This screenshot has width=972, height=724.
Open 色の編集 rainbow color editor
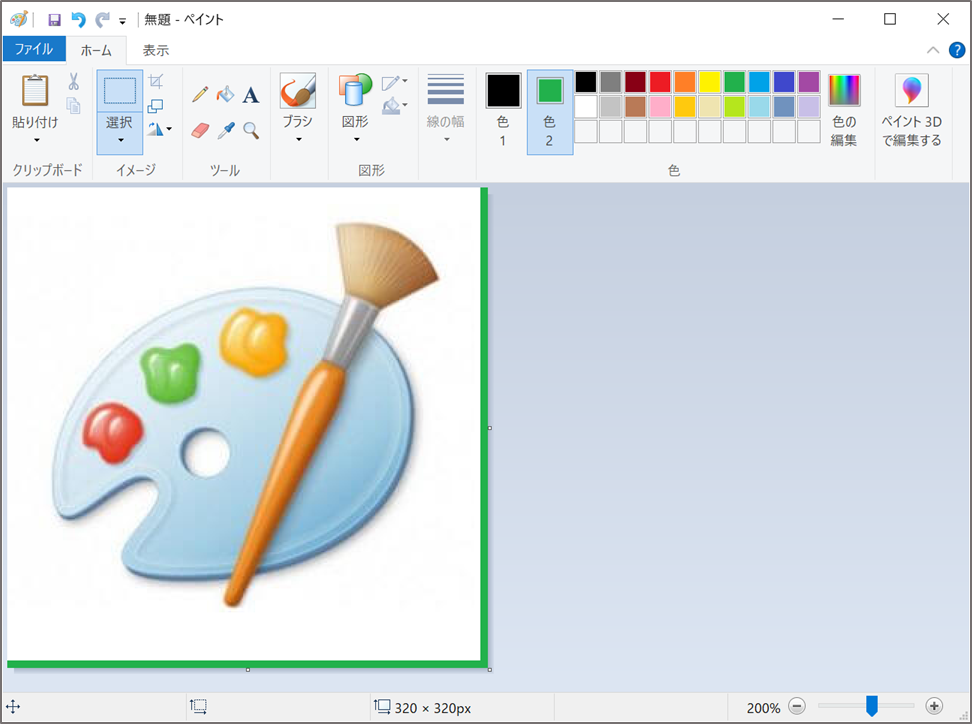pyautogui.click(x=844, y=90)
